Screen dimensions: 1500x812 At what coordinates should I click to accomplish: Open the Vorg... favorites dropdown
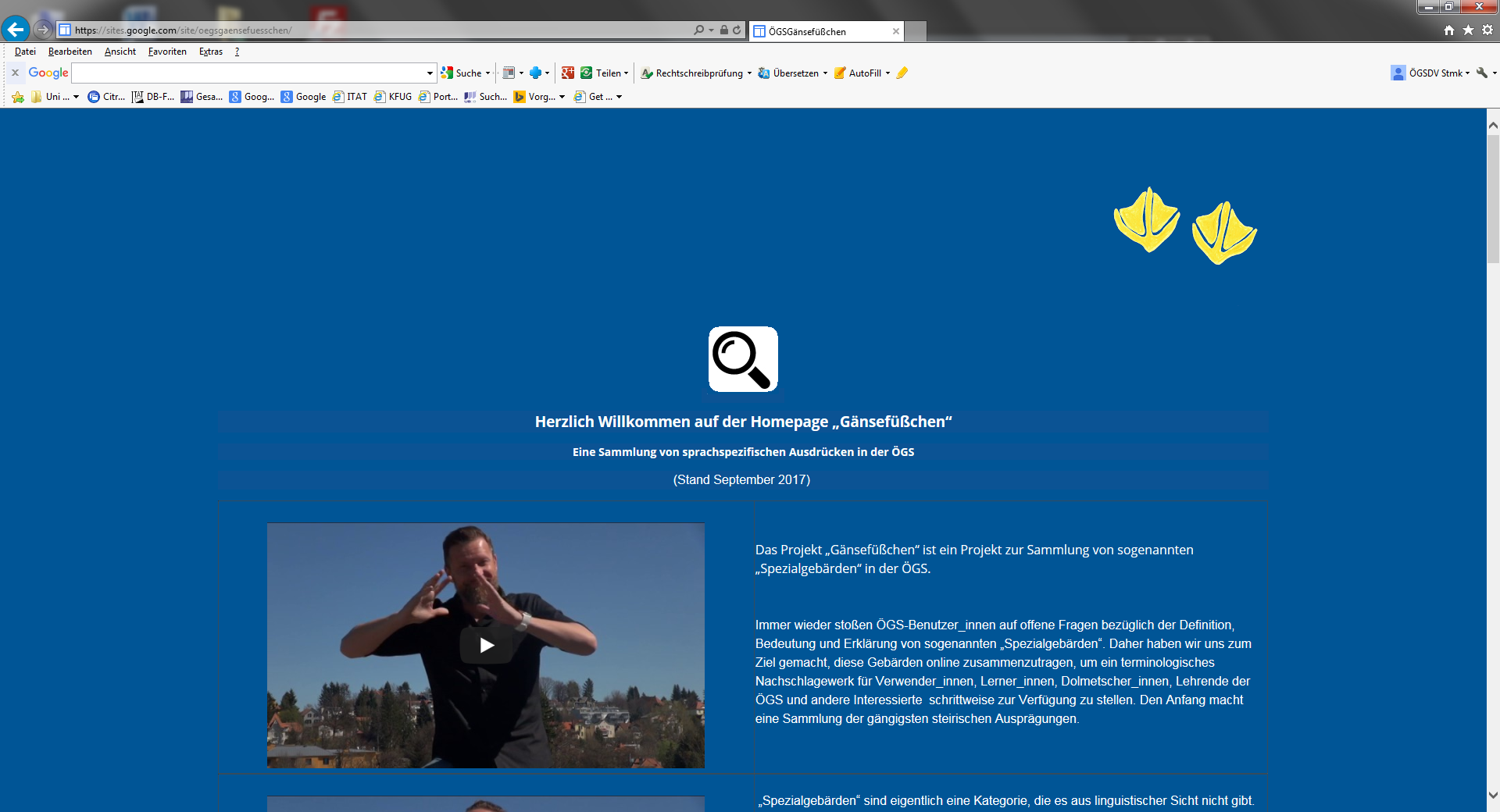(539, 97)
